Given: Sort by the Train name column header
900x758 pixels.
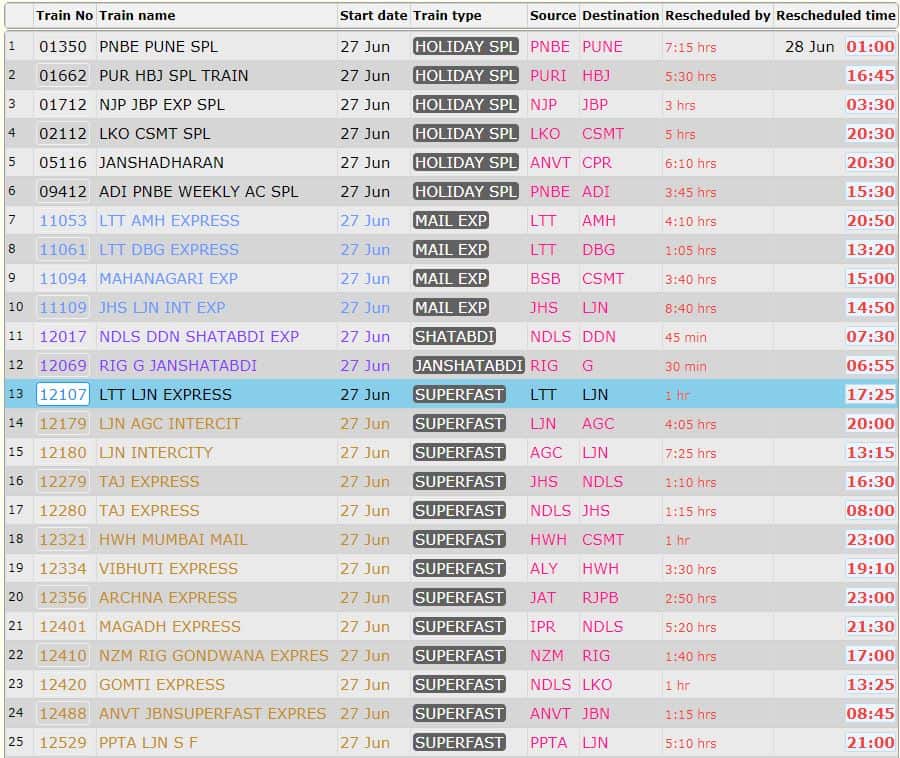Looking at the screenshot, I should click(x=136, y=15).
